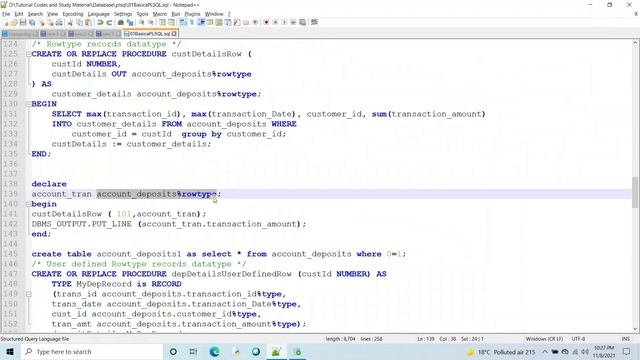Open the File menu
Viewport: 640px width, 360px height.
coord(6,14)
